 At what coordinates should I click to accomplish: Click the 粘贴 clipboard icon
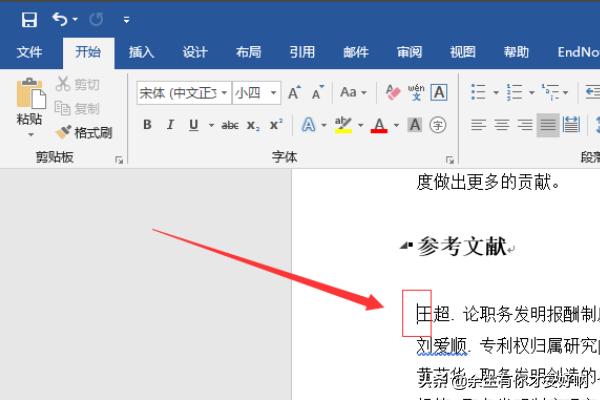click(31, 93)
